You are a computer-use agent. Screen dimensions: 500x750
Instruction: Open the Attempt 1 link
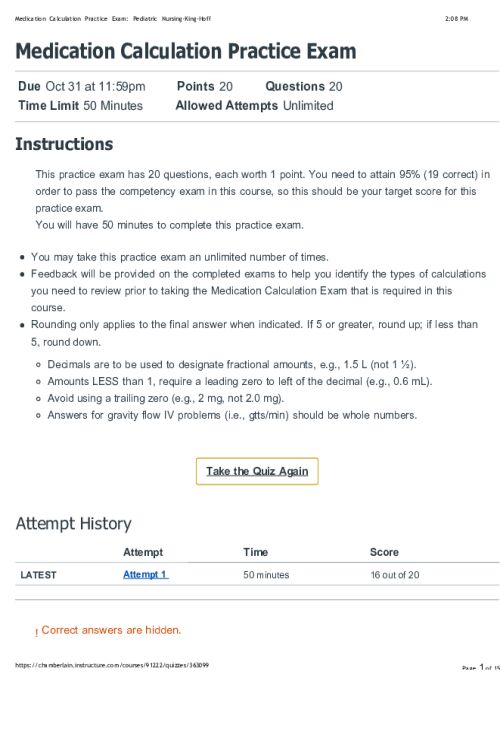[145, 574]
